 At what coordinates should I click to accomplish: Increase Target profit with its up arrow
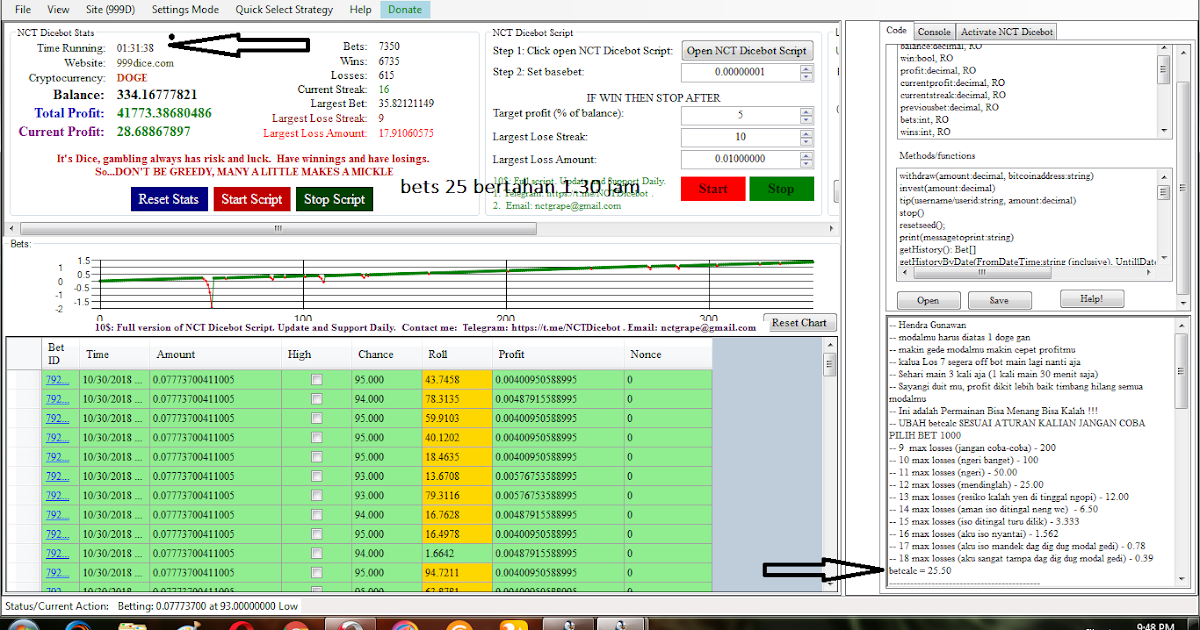[806, 110]
